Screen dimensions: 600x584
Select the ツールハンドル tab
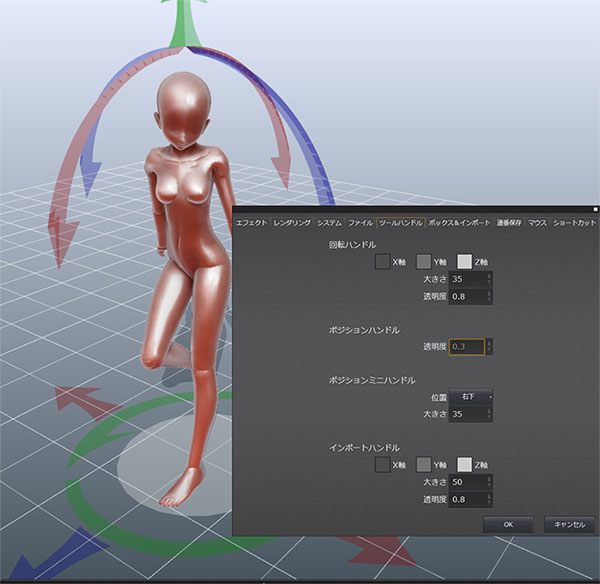click(401, 223)
